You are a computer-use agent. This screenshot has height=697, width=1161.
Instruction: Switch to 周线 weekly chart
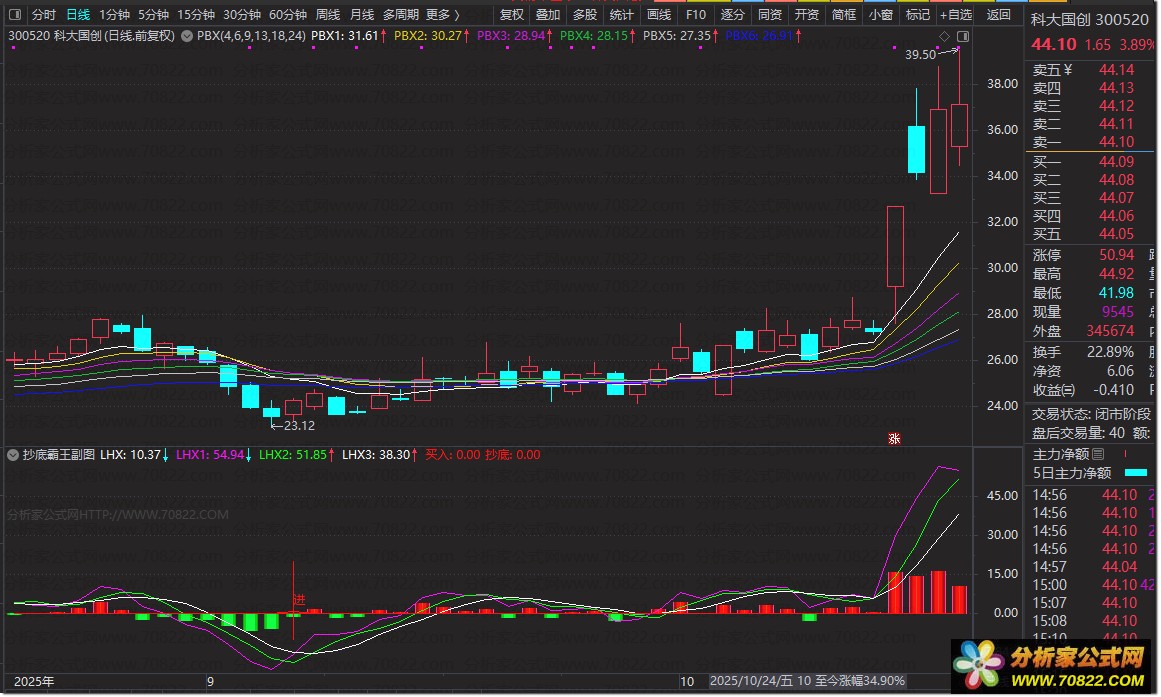pyautogui.click(x=328, y=14)
